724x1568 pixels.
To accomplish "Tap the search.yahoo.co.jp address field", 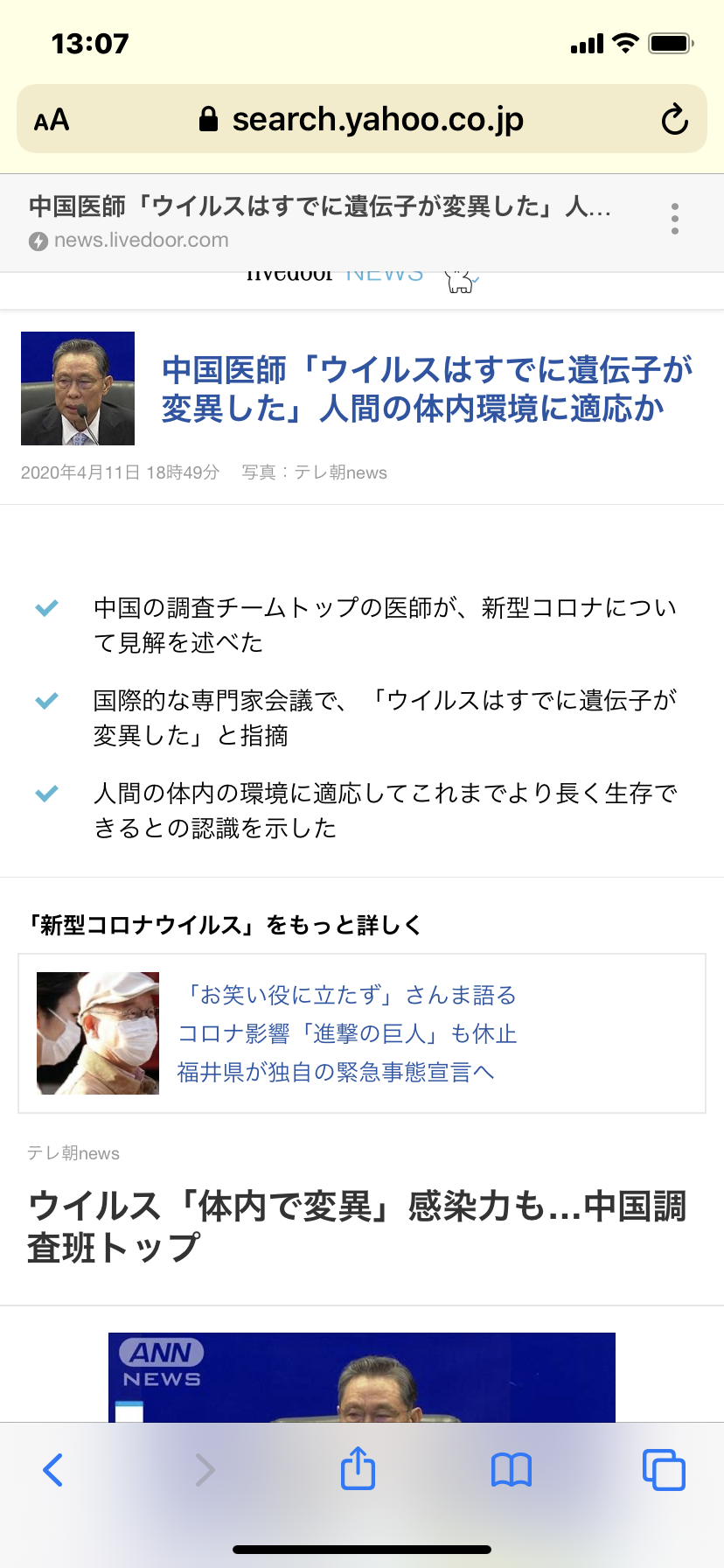I will [362, 119].
